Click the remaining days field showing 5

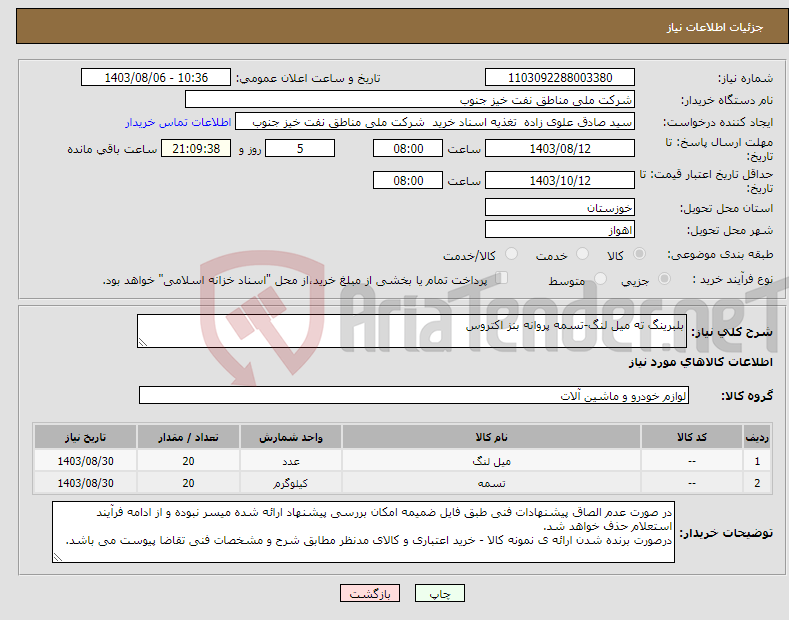[x=300, y=148]
